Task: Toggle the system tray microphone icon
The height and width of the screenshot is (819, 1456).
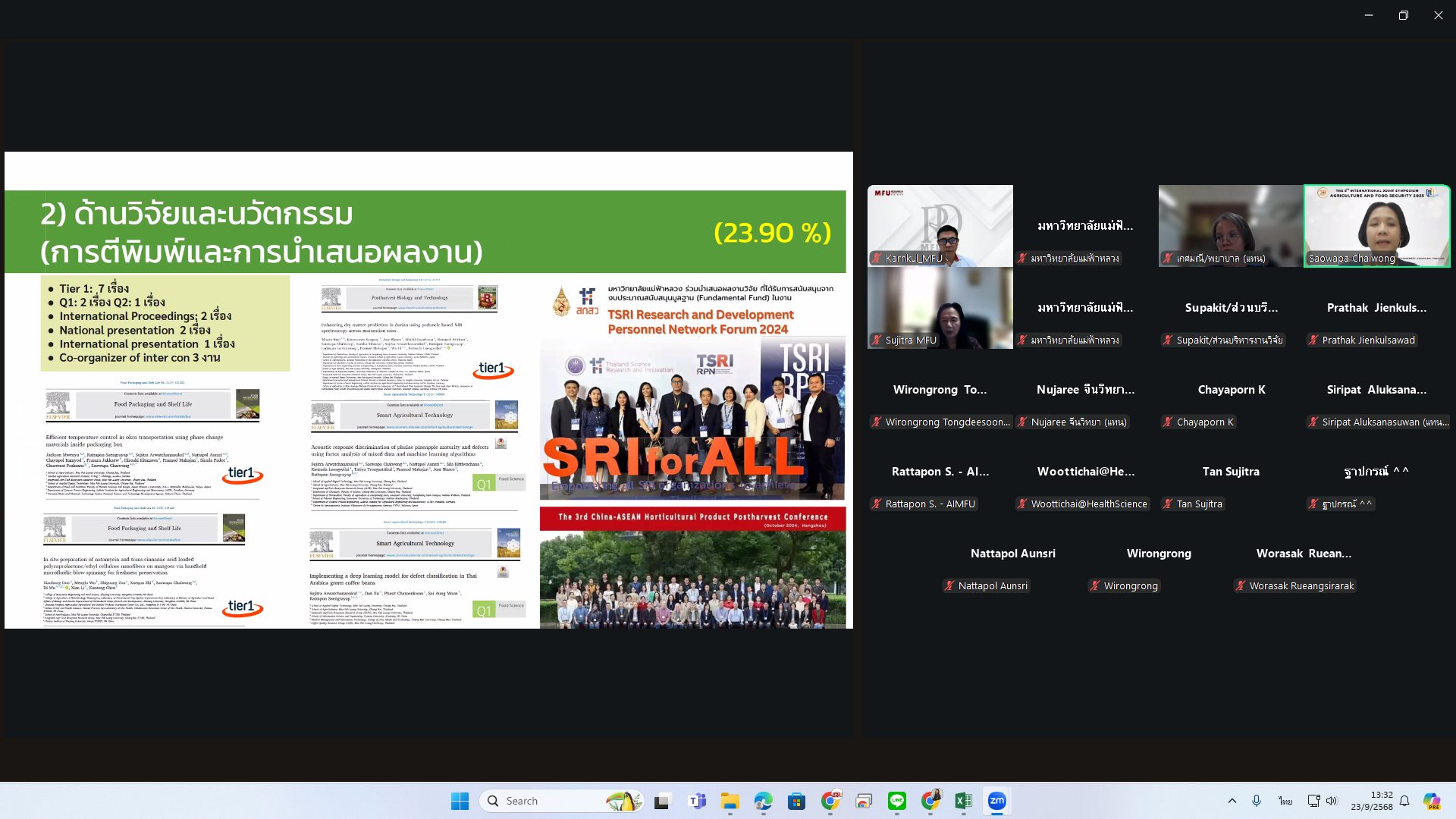Action: click(1257, 801)
